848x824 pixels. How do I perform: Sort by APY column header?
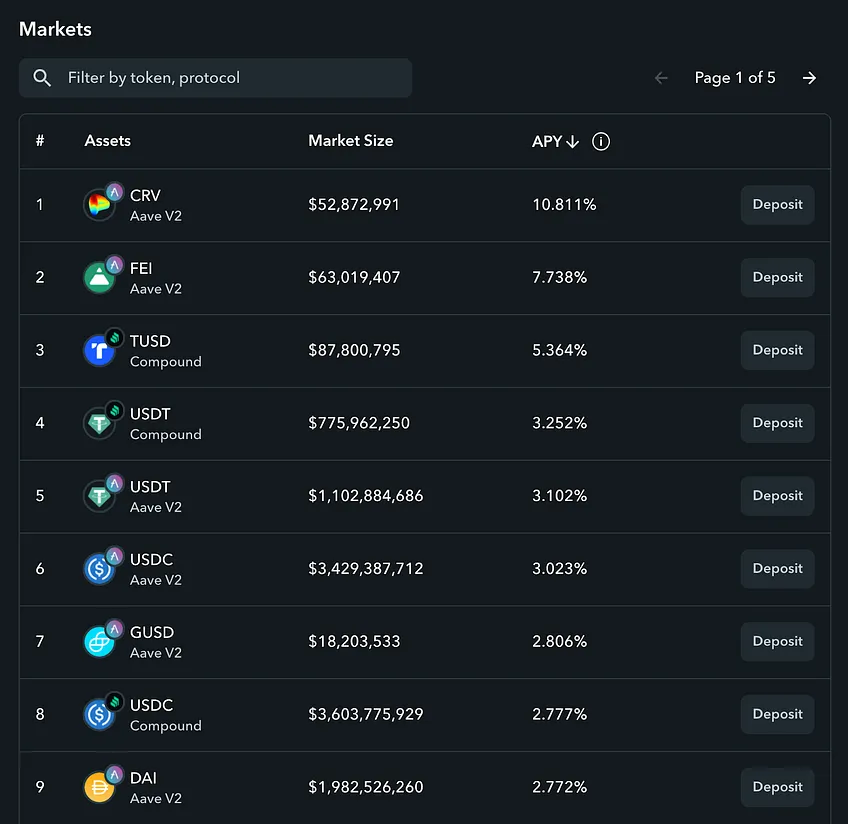(555, 142)
